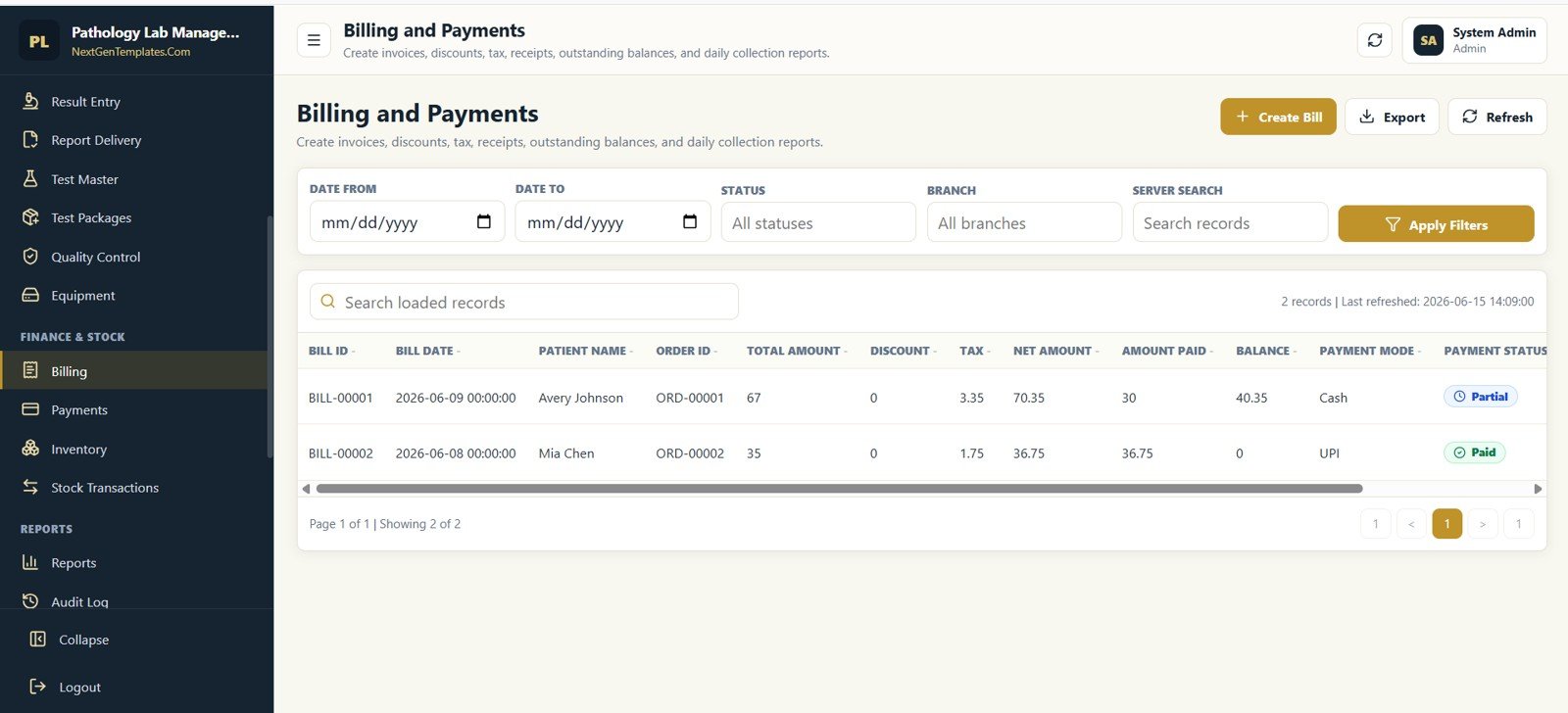Click the SA user avatar

tap(1428, 40)
